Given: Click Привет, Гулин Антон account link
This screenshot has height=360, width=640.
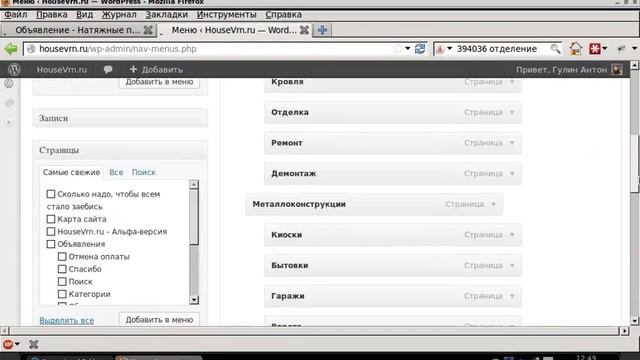Looking at the screenshot, I should coord(561,70).
